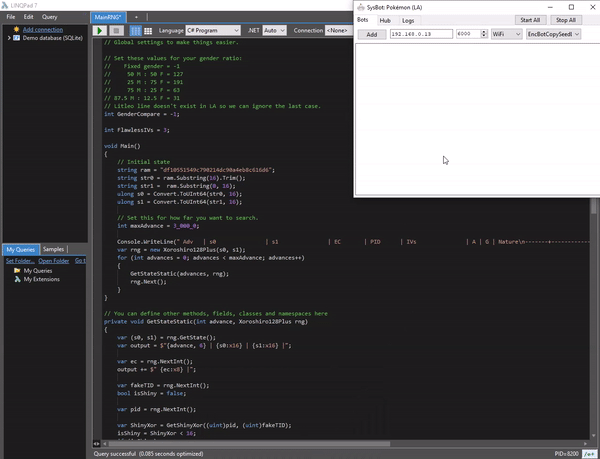Click the Set Folder... link
Image resolution: width=600 pixels, height=459 pixels.
pyautogui.click(x=20, y=261)
